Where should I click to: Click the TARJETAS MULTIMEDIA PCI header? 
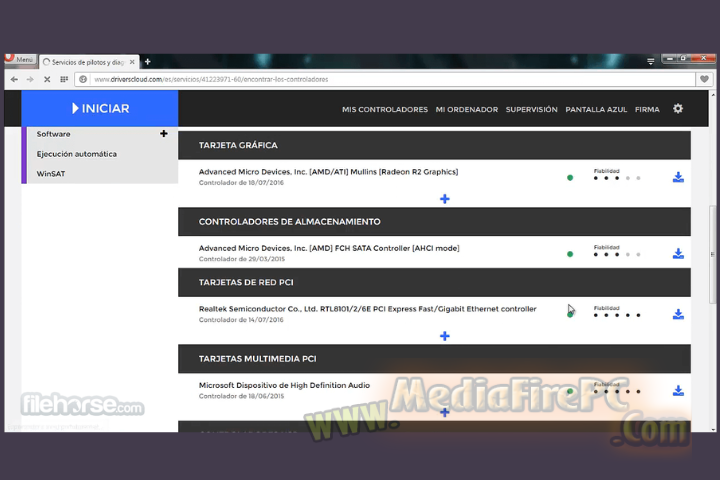click(434, 359)
